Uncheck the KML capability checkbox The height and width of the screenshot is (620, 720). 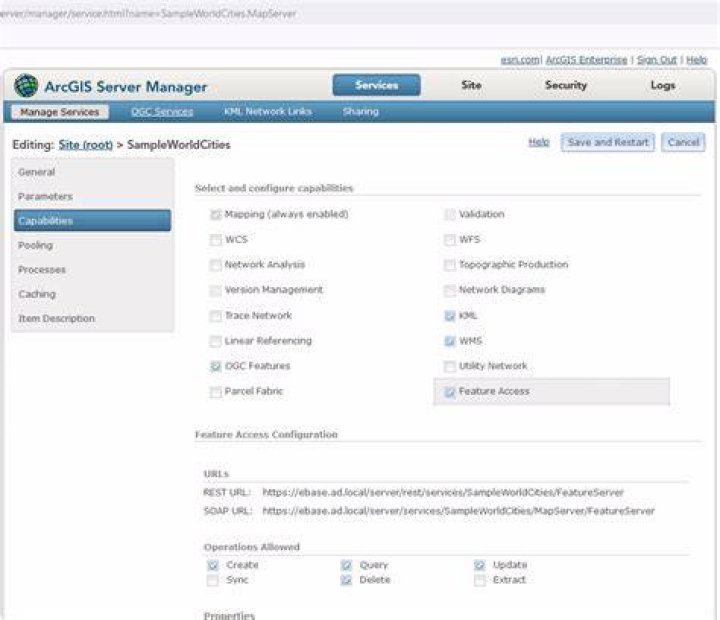(x=450, y=316)
